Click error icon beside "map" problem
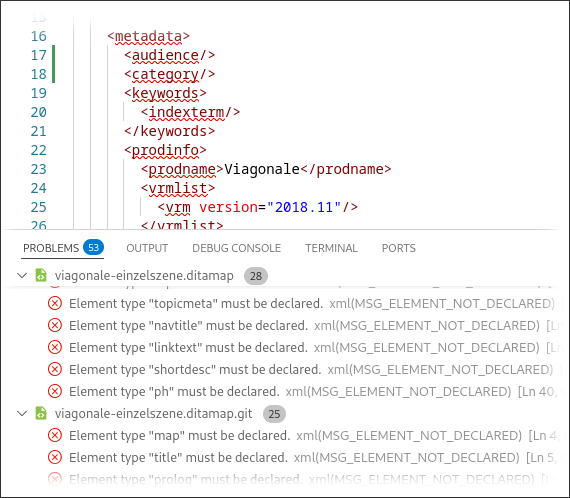This screenshot has width=570, height=498. click(x=55, y=435)
